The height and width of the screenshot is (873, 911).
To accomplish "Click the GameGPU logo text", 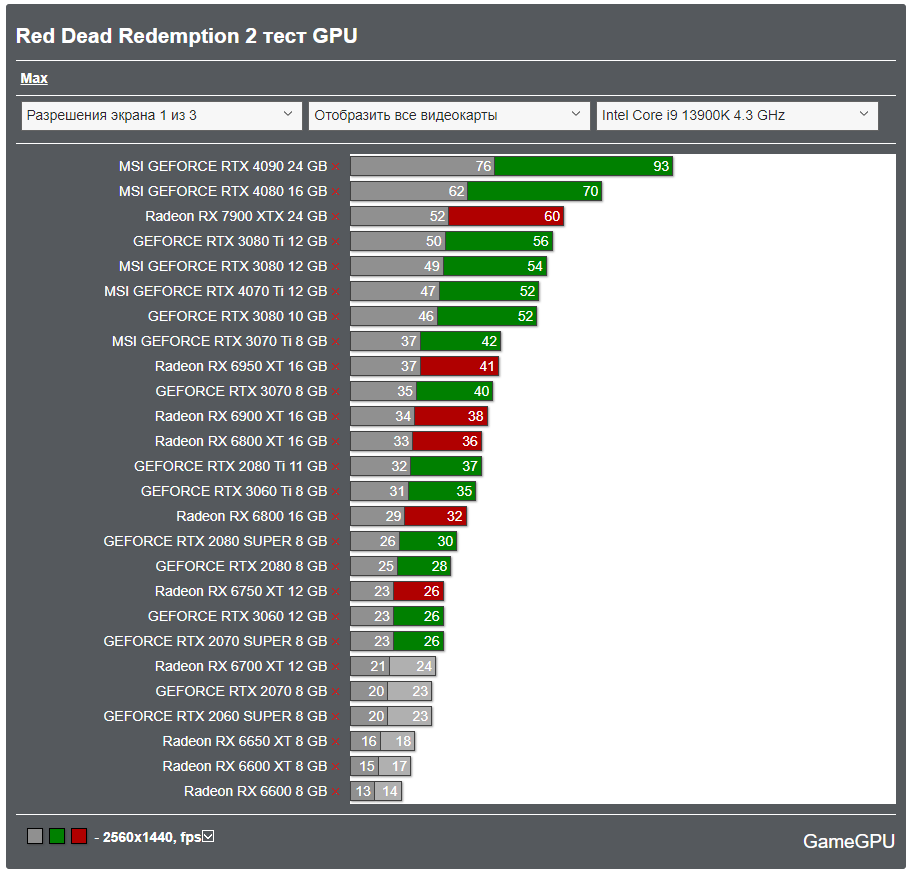I will point(849,841).
